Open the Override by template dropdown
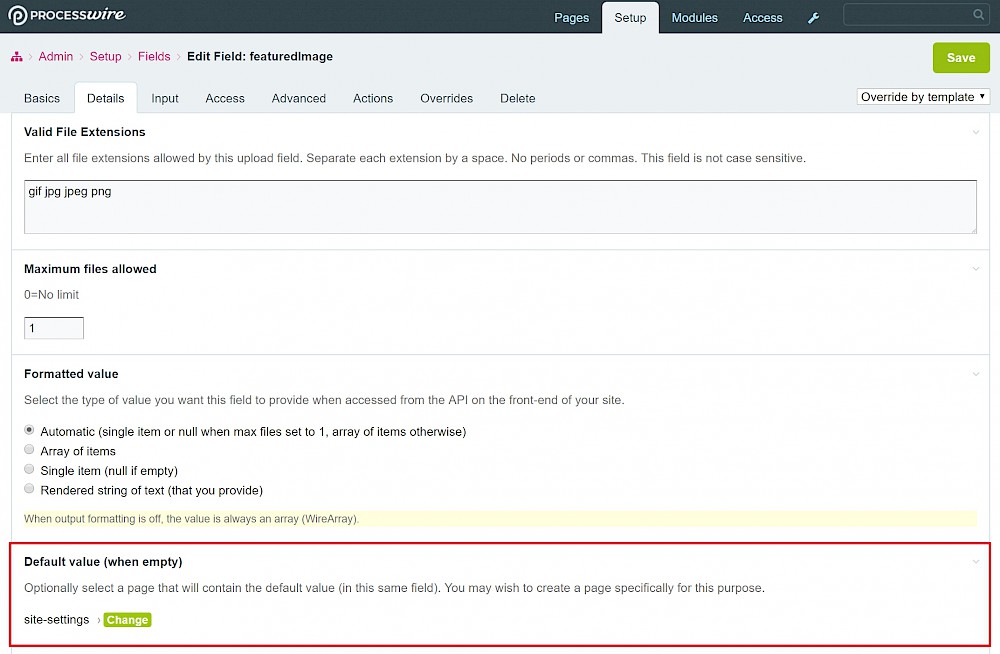The width and height of the screenshot is (1000, 654). click(923, 97)
